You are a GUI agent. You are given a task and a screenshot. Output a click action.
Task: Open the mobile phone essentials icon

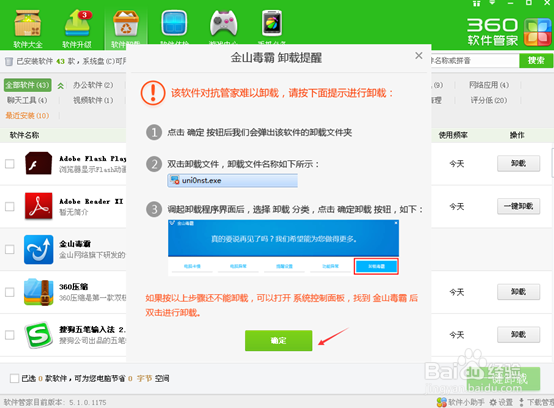coord(272,23)
